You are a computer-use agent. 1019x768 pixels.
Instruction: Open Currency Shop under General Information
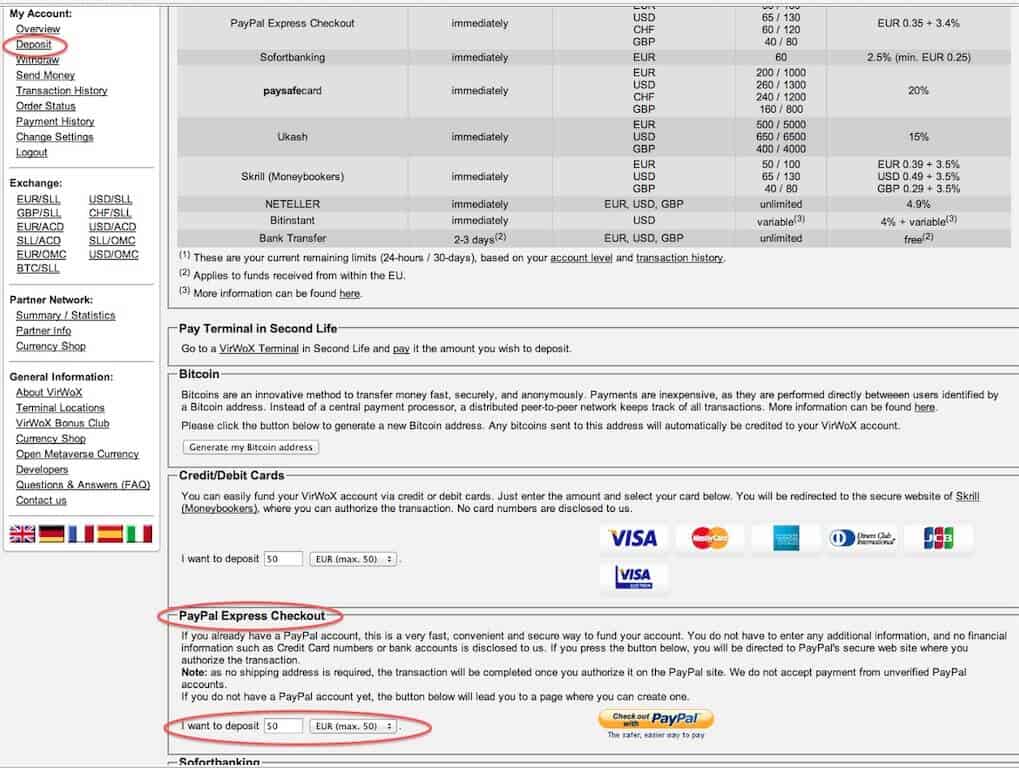[51, 439]
